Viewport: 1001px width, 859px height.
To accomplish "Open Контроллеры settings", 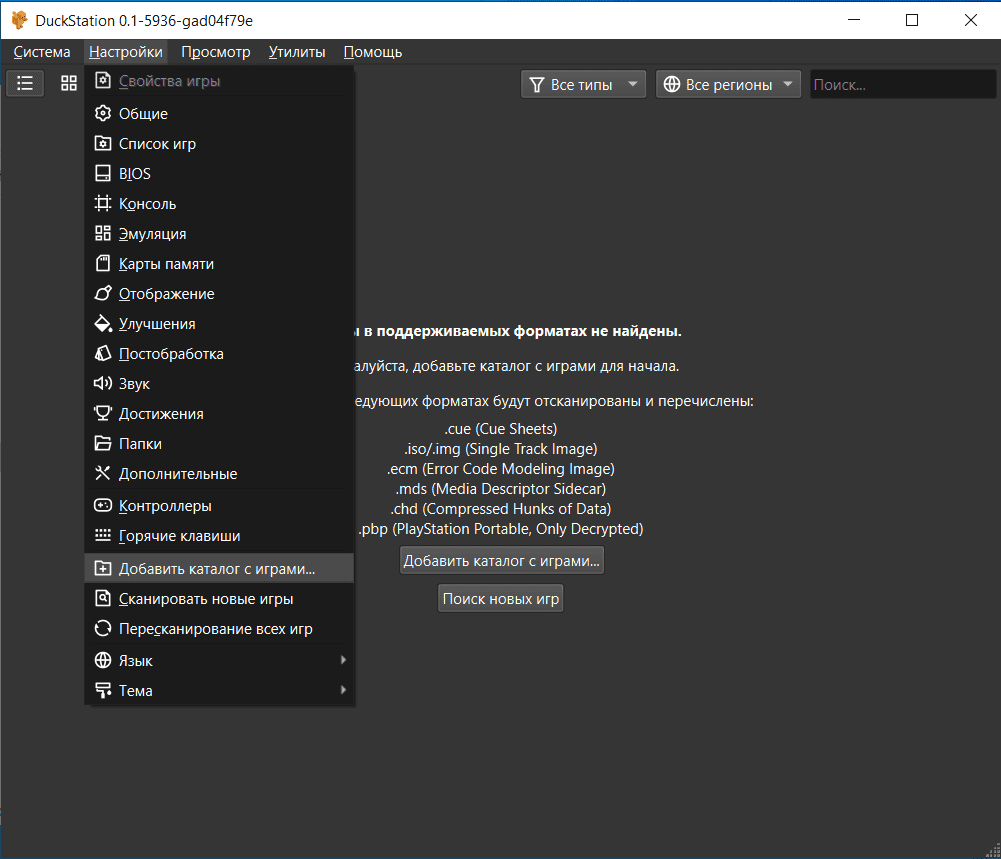I will [x=219, y=505].
